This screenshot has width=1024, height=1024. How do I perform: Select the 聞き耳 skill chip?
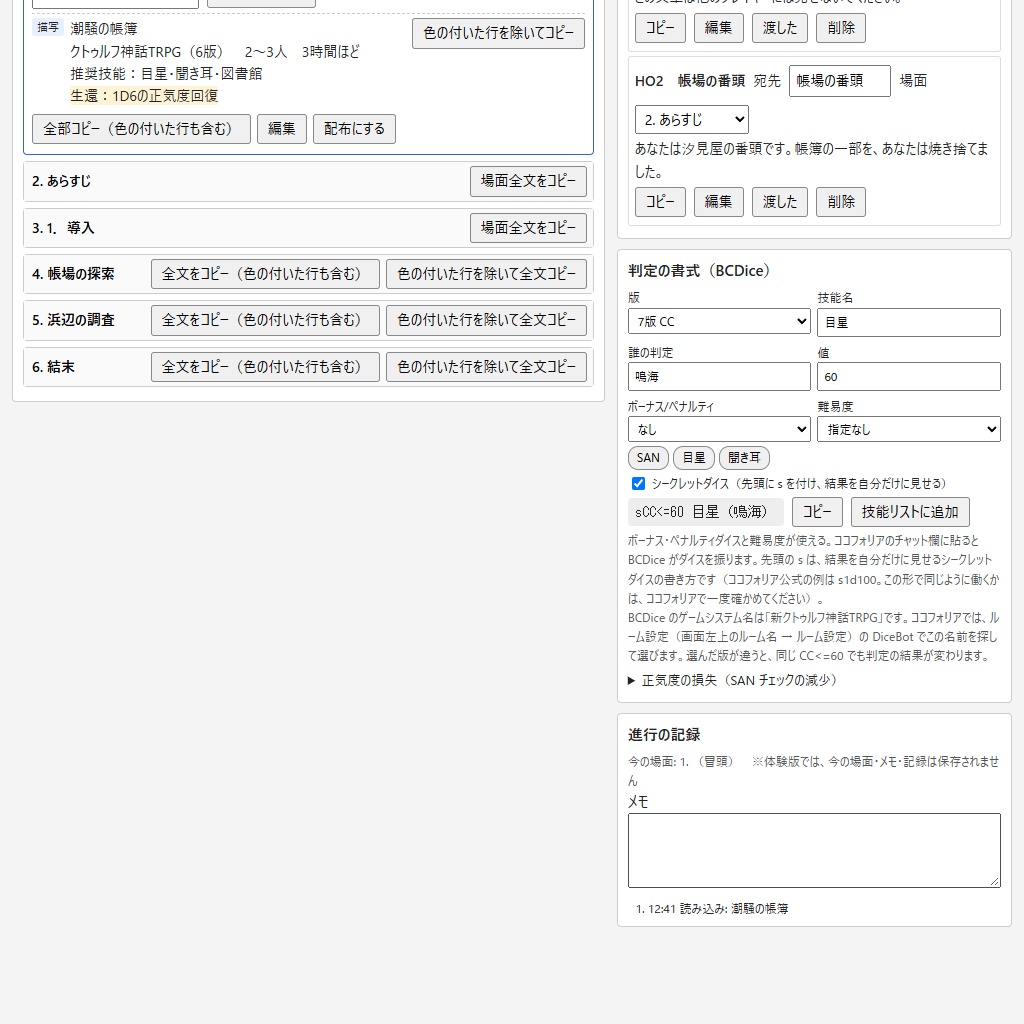[744, 458]
